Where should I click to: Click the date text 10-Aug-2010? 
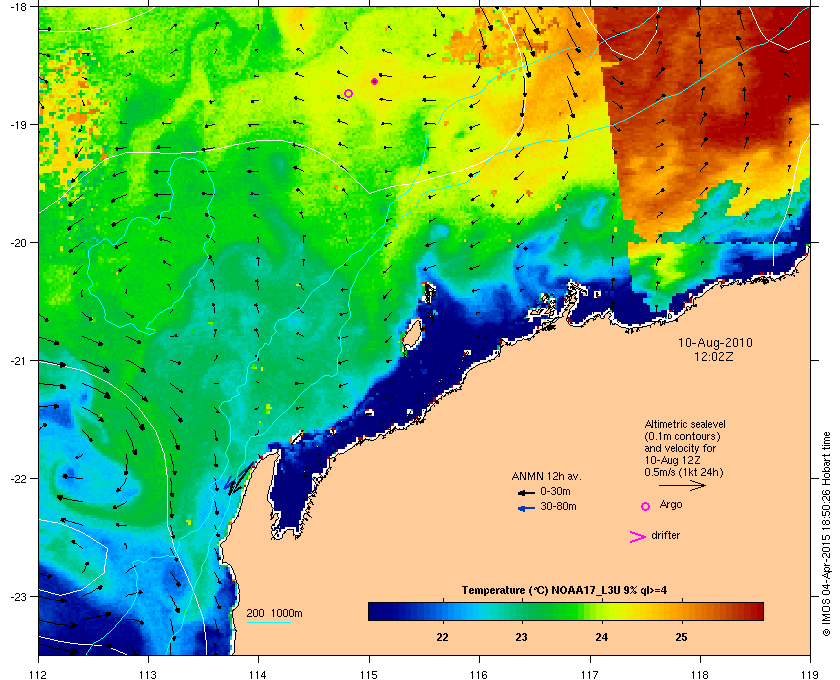715,342
